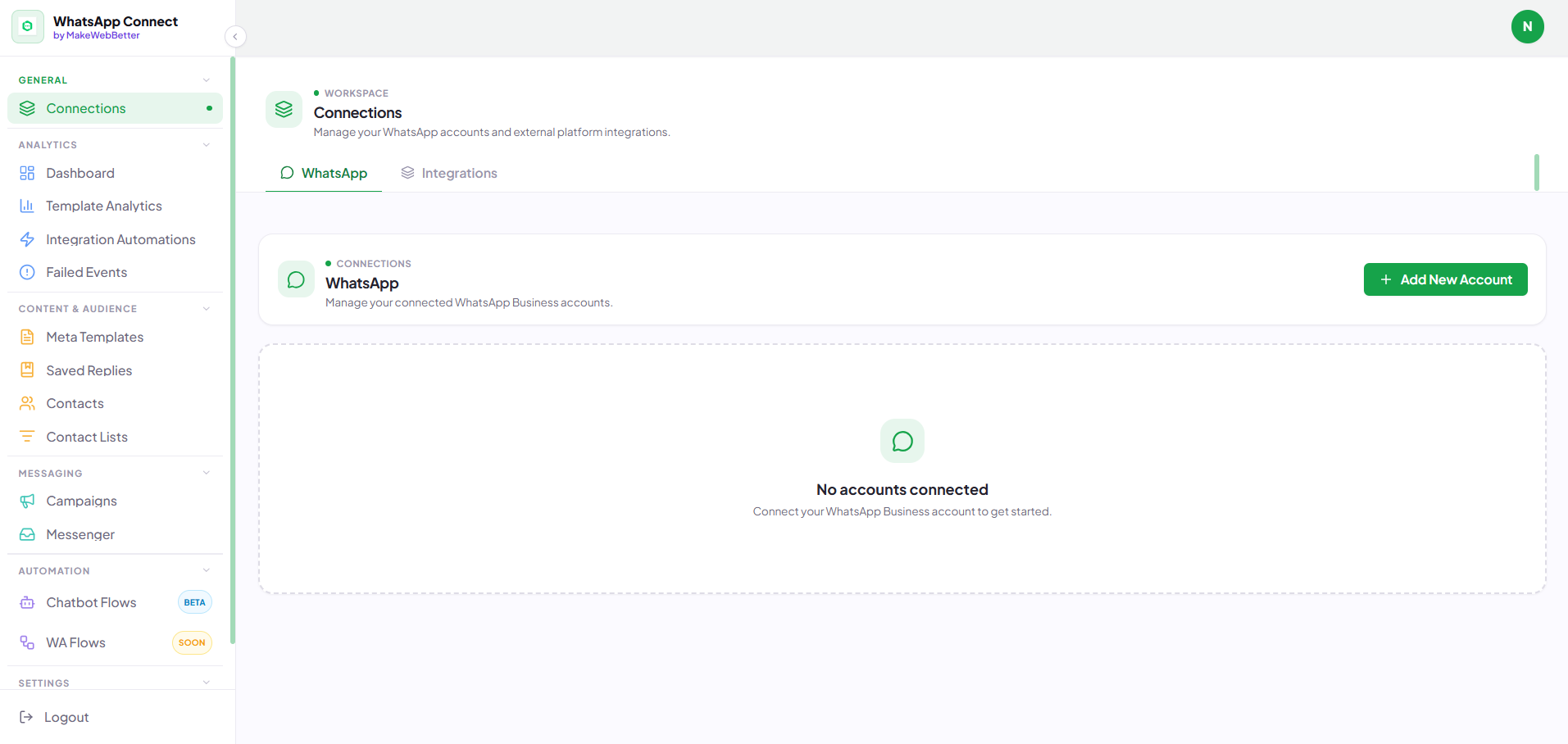Screen dimensions: 1568x744
Task: Click the Campaigns megaphone icon
Action: pos(27,501)
